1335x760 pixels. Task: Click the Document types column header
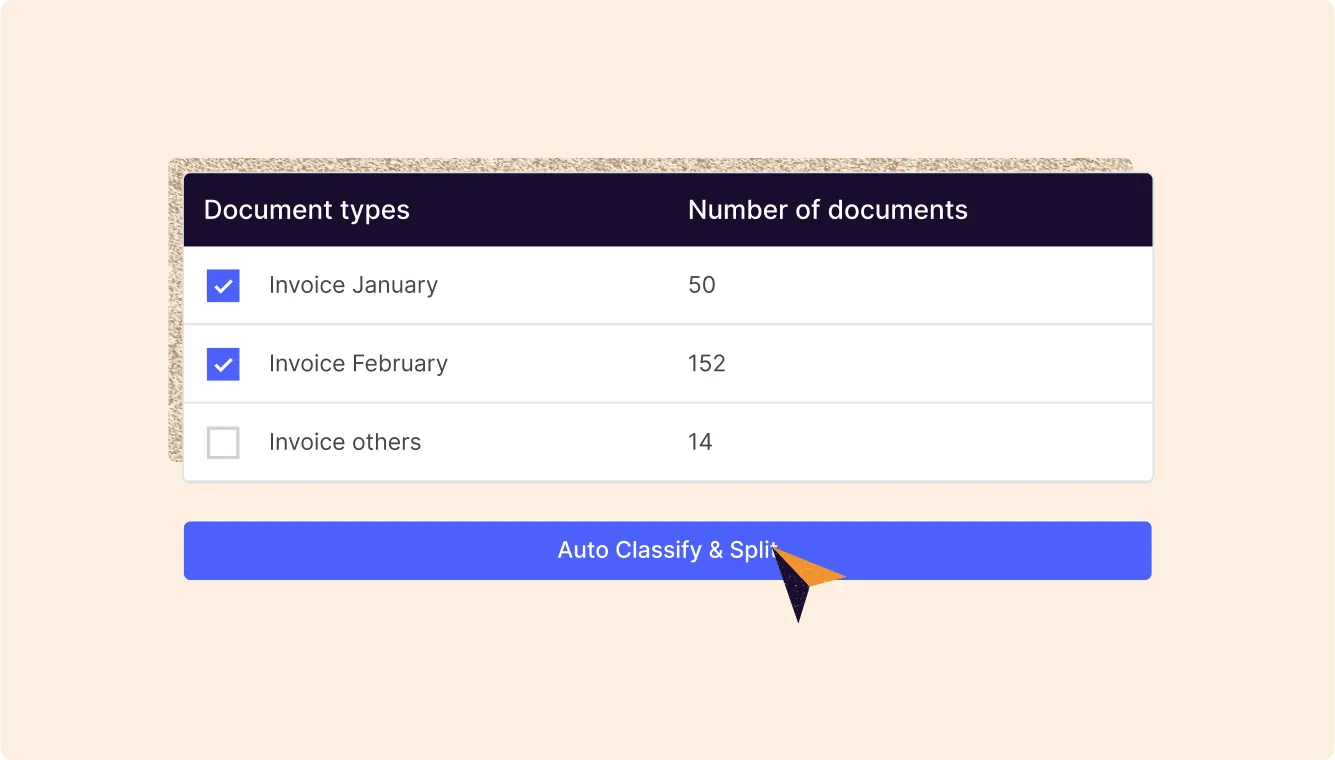point(306,209)
